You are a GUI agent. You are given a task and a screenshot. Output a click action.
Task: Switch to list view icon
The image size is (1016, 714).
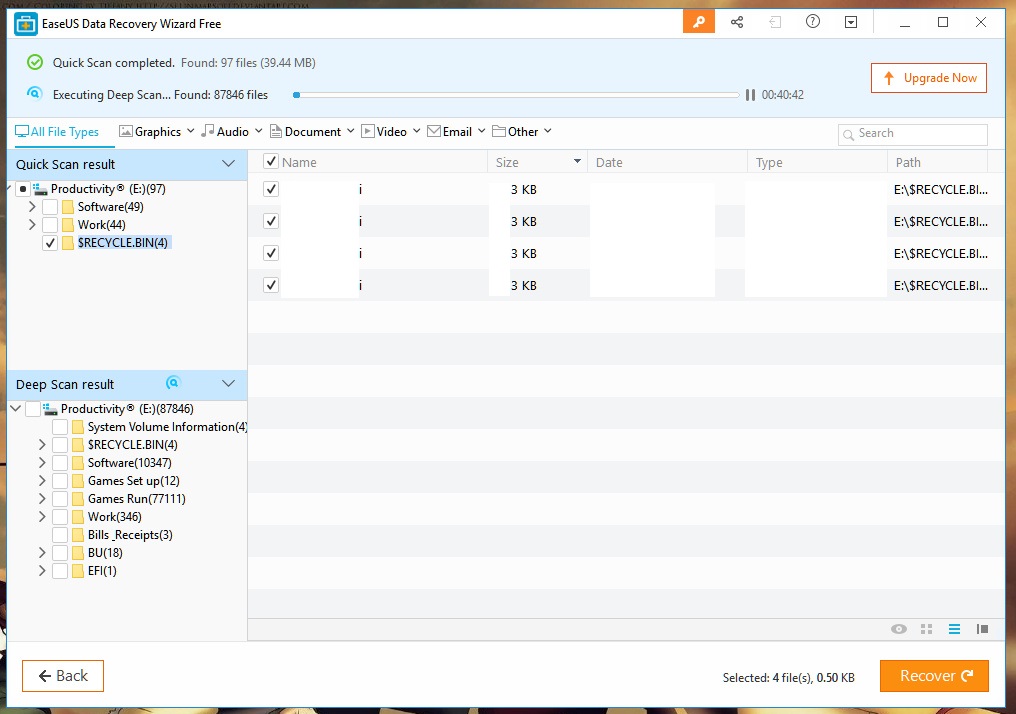[954, 628]
